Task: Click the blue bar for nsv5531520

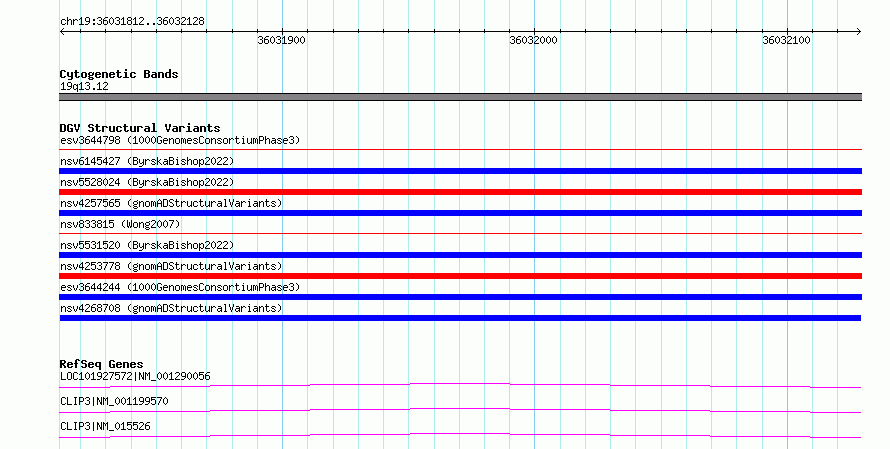Action: 460,255
